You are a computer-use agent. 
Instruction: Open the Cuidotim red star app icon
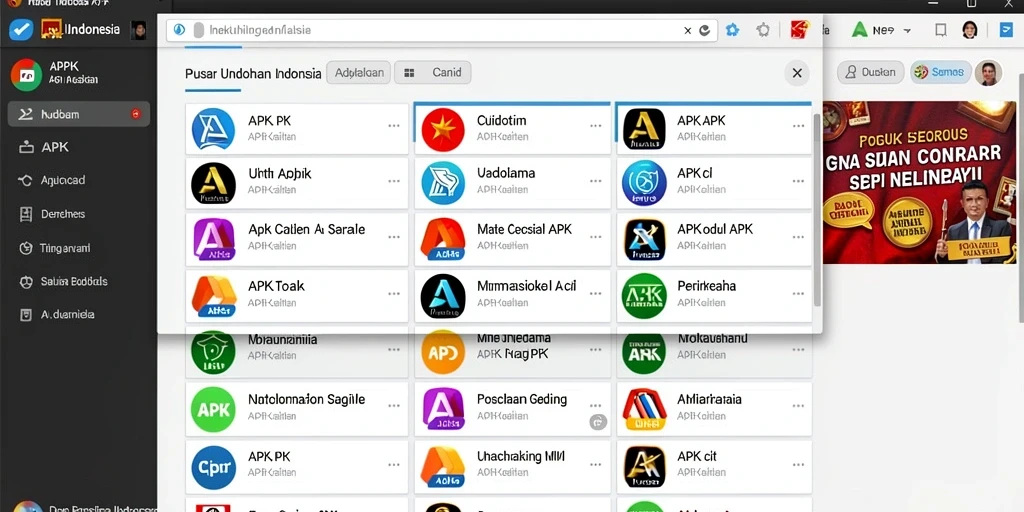[x=443, y=129]
